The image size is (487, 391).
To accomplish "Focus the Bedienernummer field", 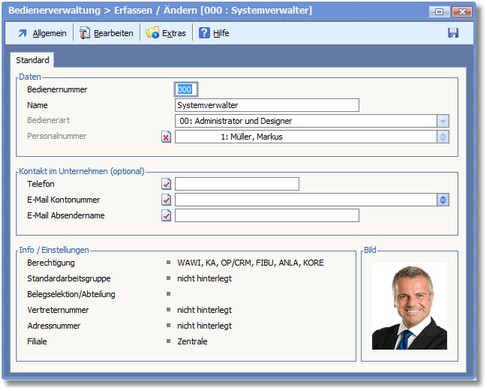I will tap(186, 89).
